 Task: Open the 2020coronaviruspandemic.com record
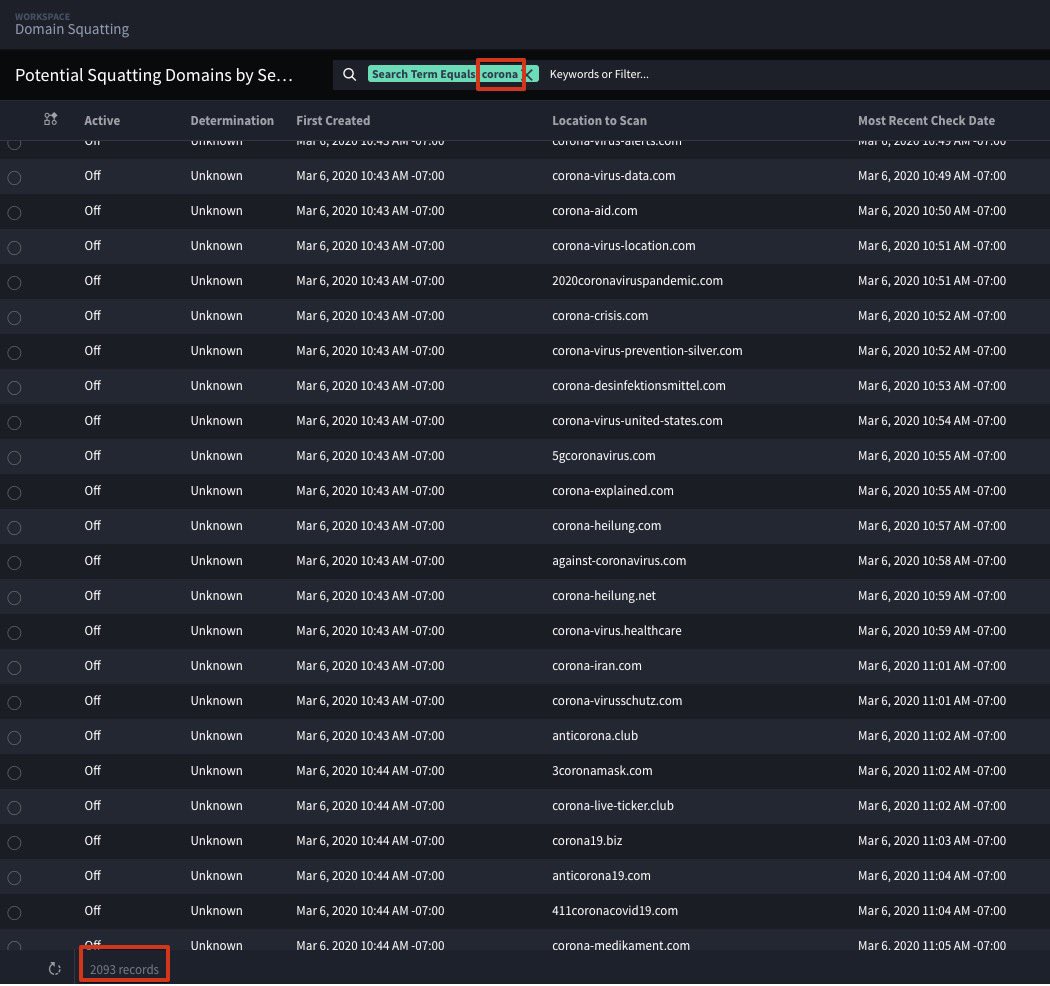click(637, 281)
